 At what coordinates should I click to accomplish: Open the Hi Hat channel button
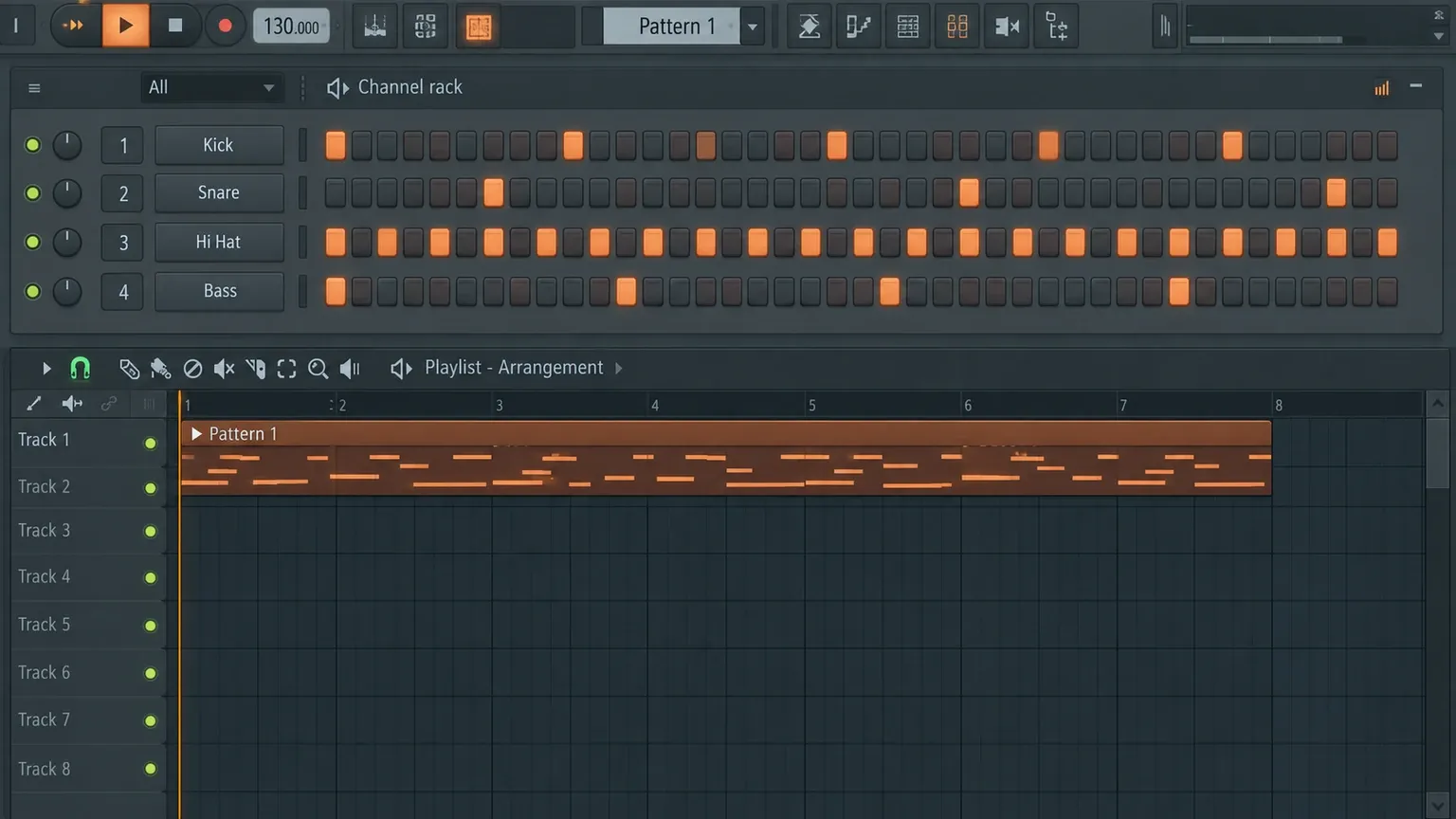pyautogui.click(x=219, y=243)
